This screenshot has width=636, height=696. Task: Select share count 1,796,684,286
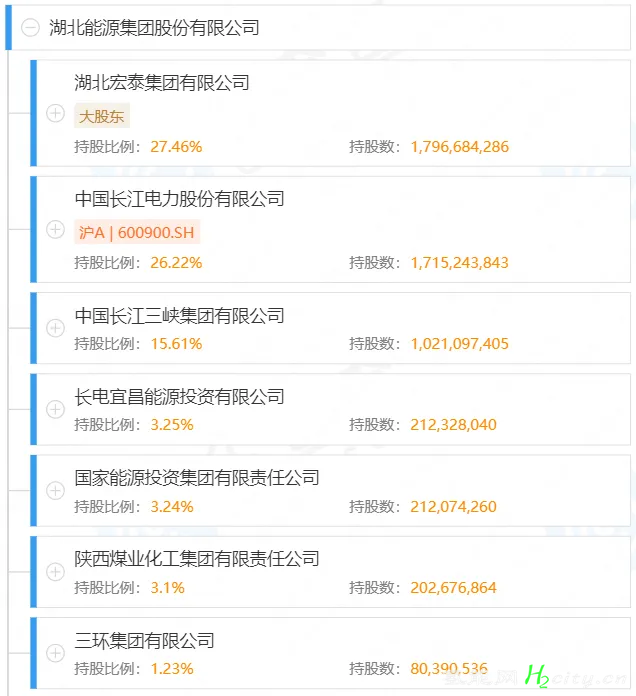(459, 146)
